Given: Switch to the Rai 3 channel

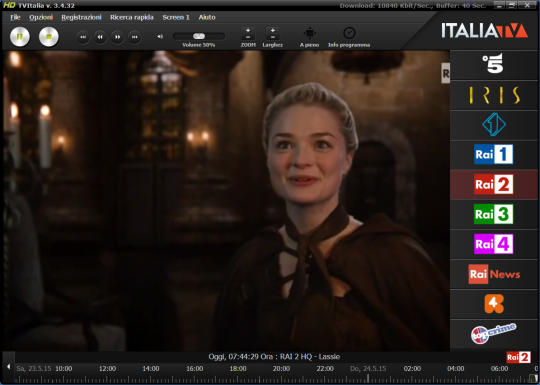Looking at the screenshot, I should 494,214.
